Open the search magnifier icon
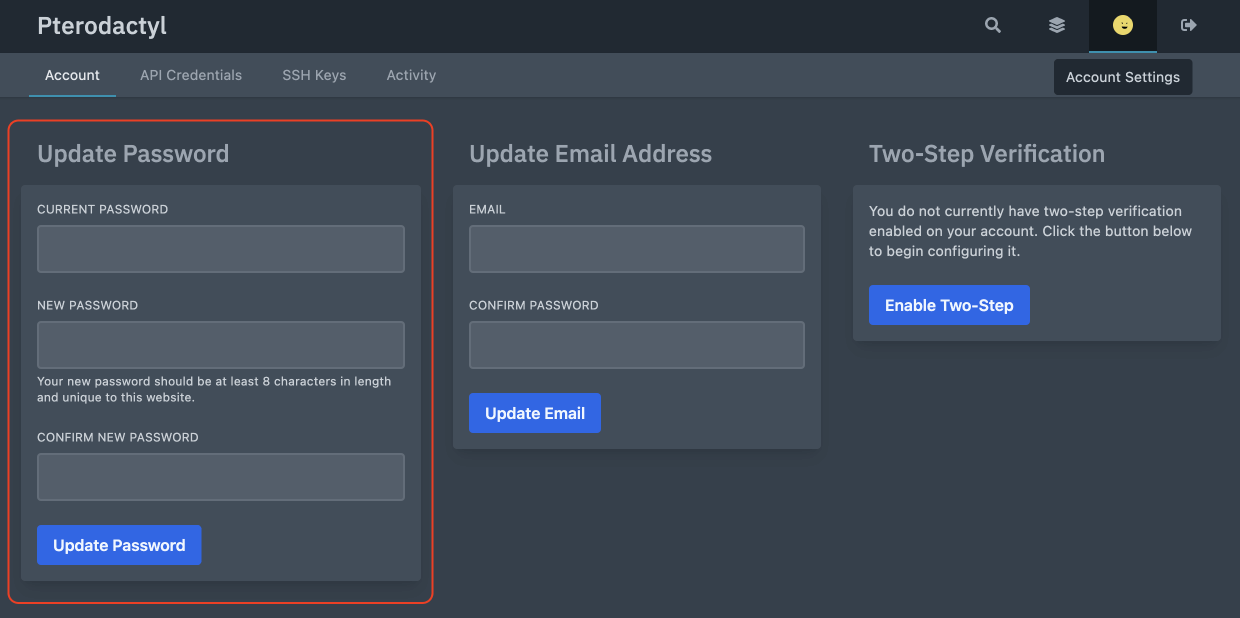Screen dimensions: 1240x618 (x=992, y=26)
